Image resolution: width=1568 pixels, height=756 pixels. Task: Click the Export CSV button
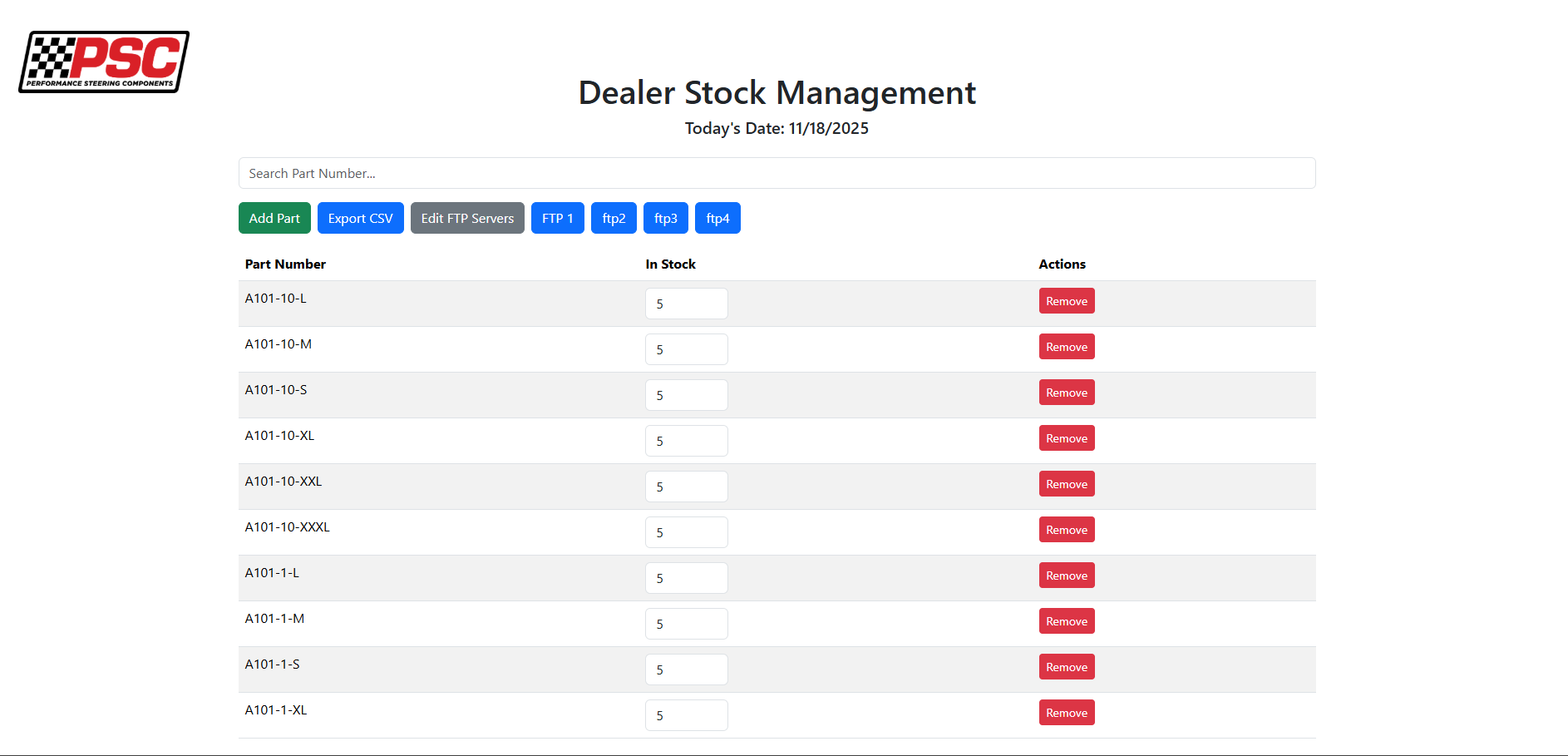pyautogui.click(x=360, y=218)
